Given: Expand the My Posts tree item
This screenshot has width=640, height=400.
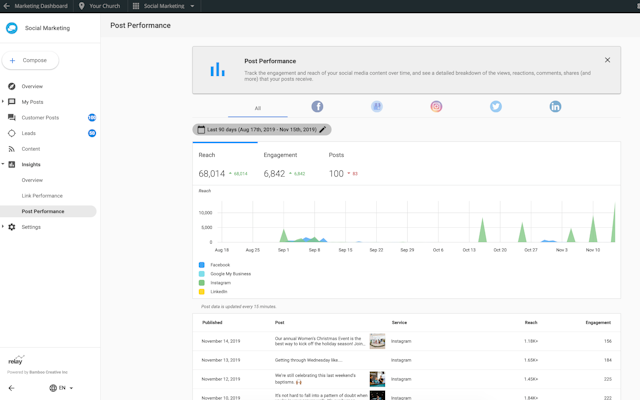Looking at the screenshot, I should (x=3, y=102).
